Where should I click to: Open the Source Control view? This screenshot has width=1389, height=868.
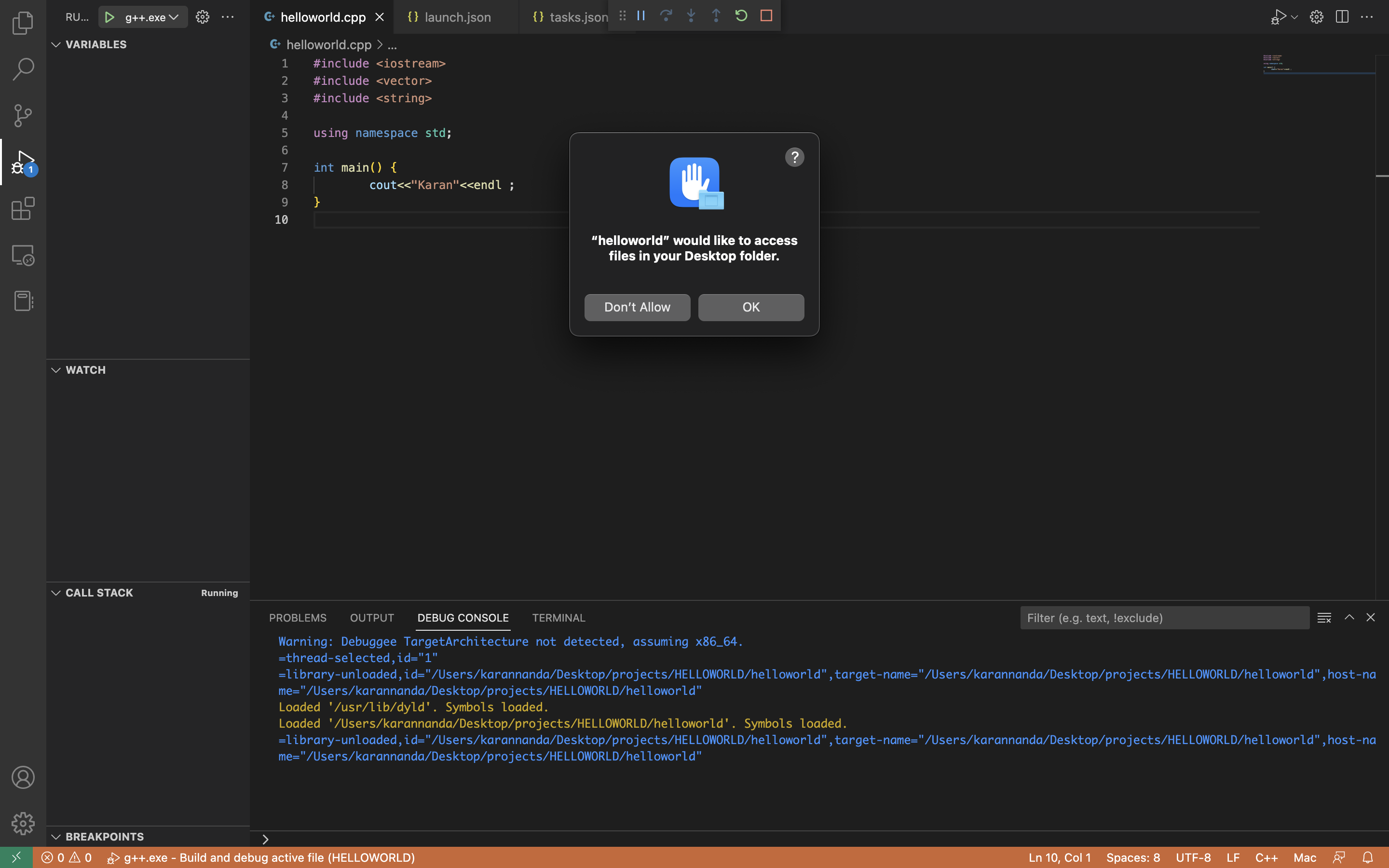tap(23, 115)
